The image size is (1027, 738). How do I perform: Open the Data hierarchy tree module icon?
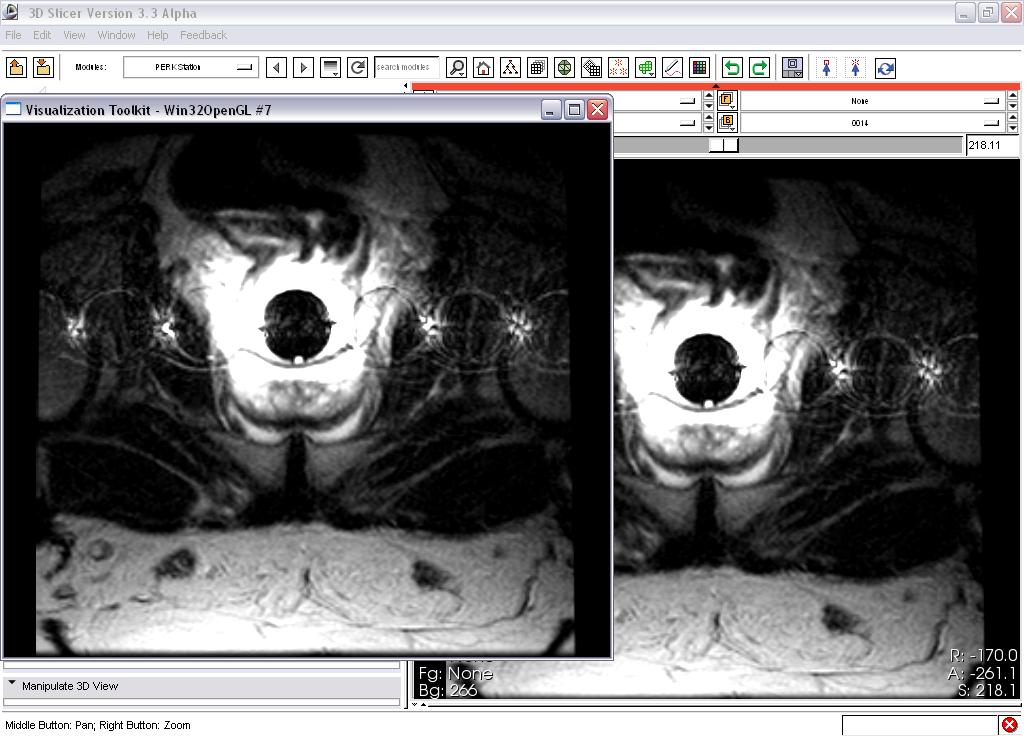[x=510, y=68]
